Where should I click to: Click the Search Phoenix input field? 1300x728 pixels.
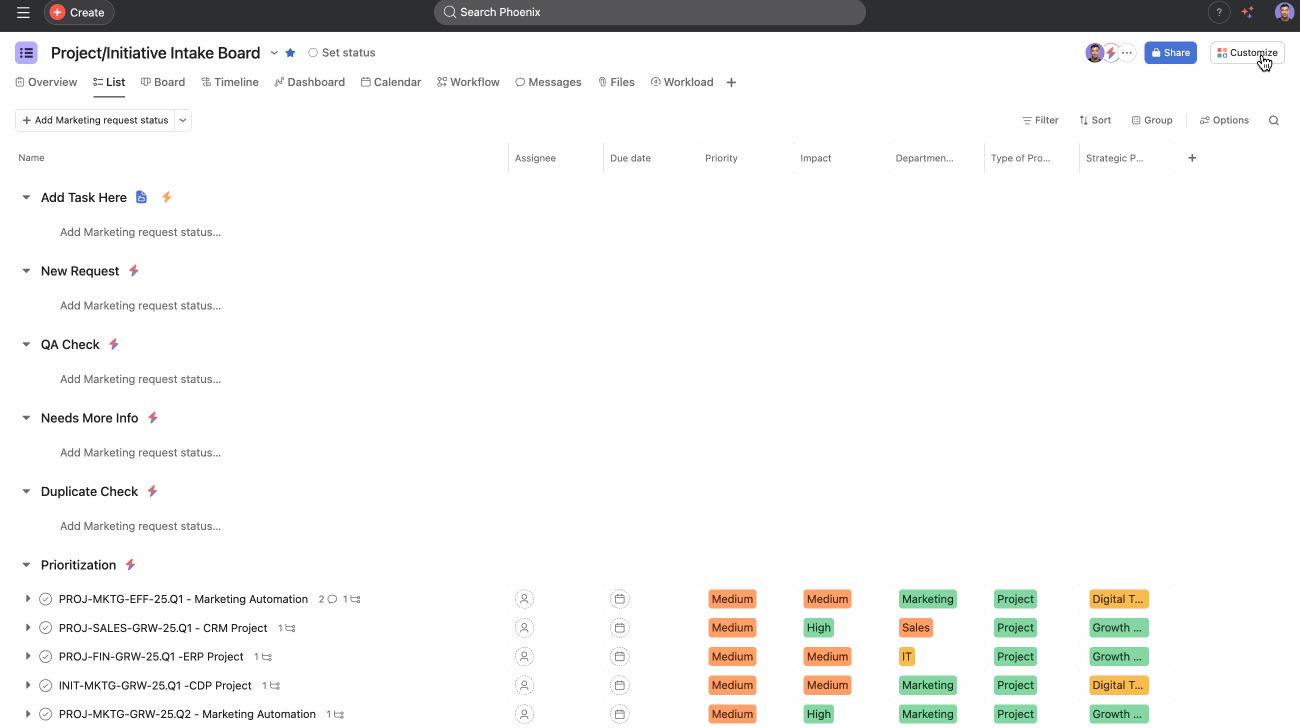pos(650,12)
